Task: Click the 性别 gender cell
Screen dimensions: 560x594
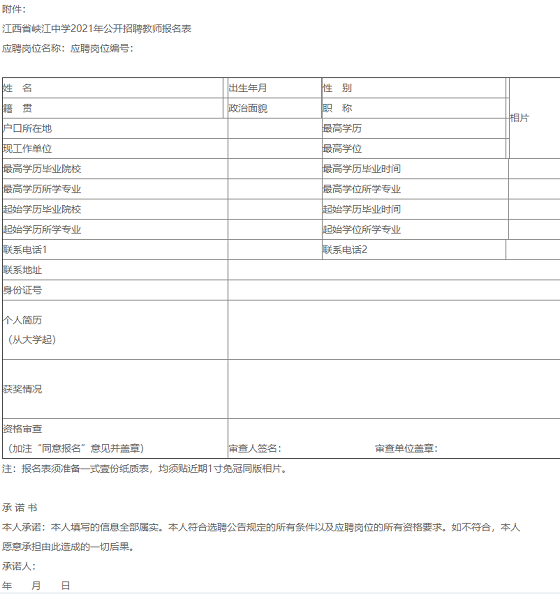Action: pyautogui.click(x=414, y=88)
